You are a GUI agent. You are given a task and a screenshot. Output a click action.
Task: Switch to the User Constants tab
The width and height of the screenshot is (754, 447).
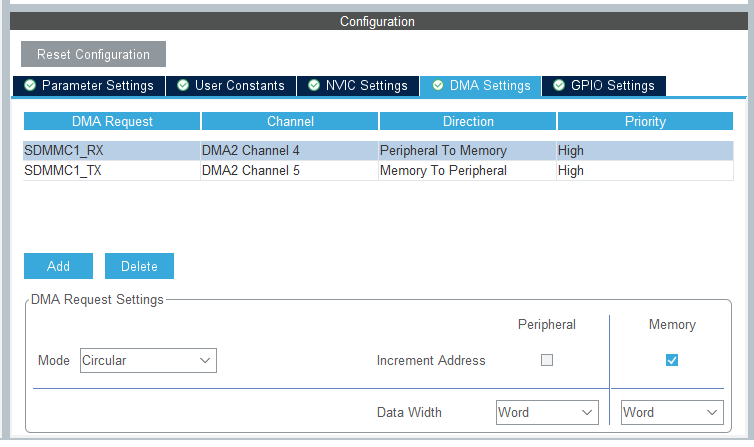click(x=231, y=86)
